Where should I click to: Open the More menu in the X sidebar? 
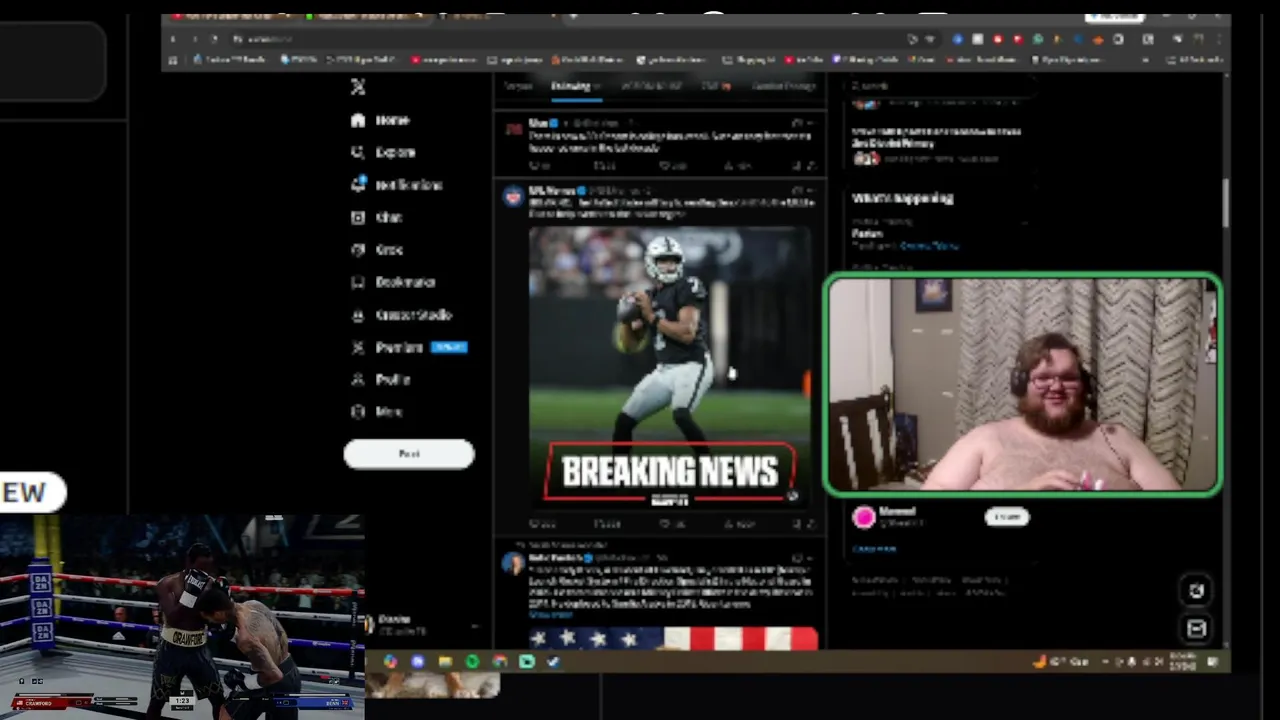click(x=377, y=412)
